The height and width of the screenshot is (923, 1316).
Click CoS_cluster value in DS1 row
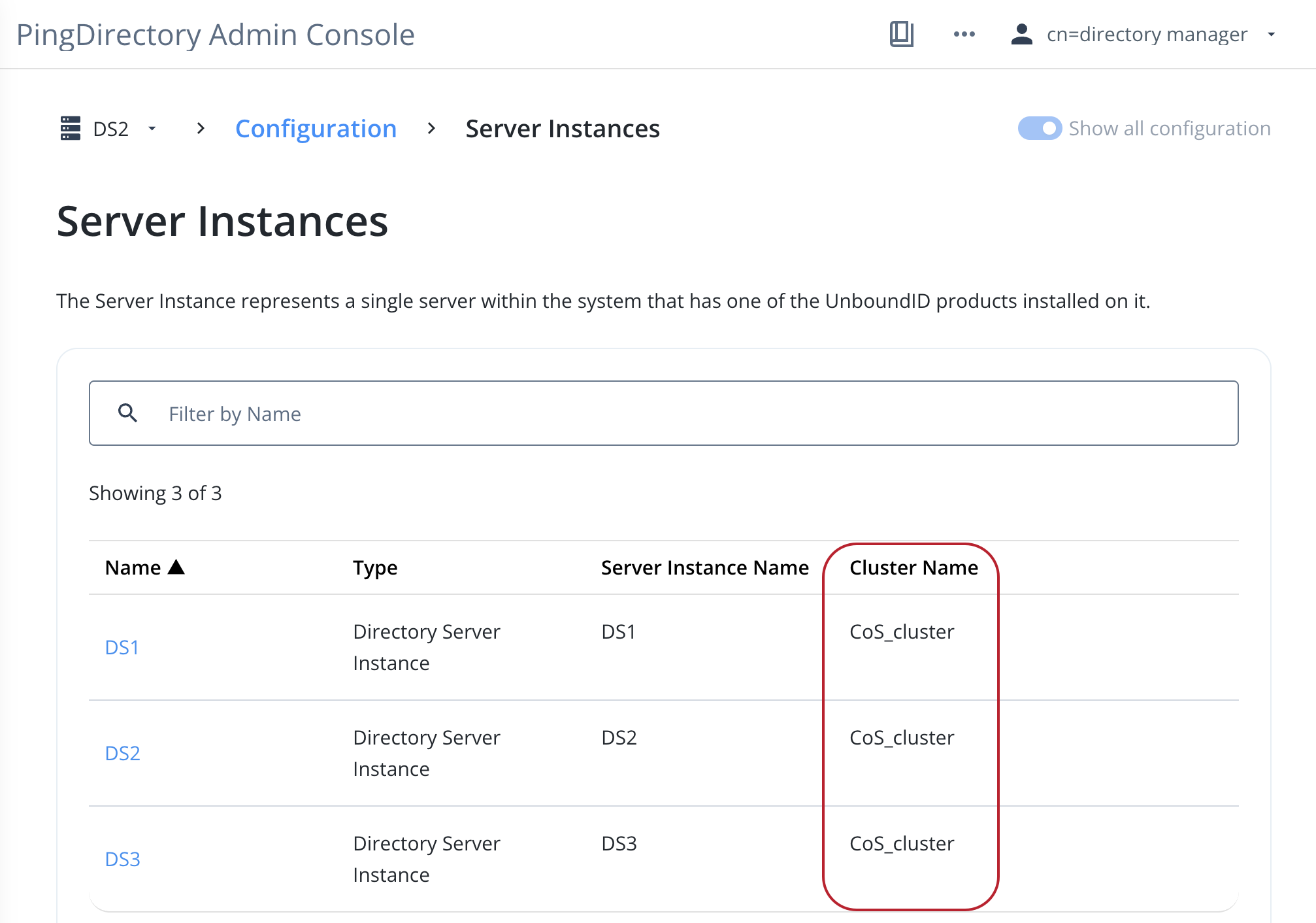pos(902,631)
